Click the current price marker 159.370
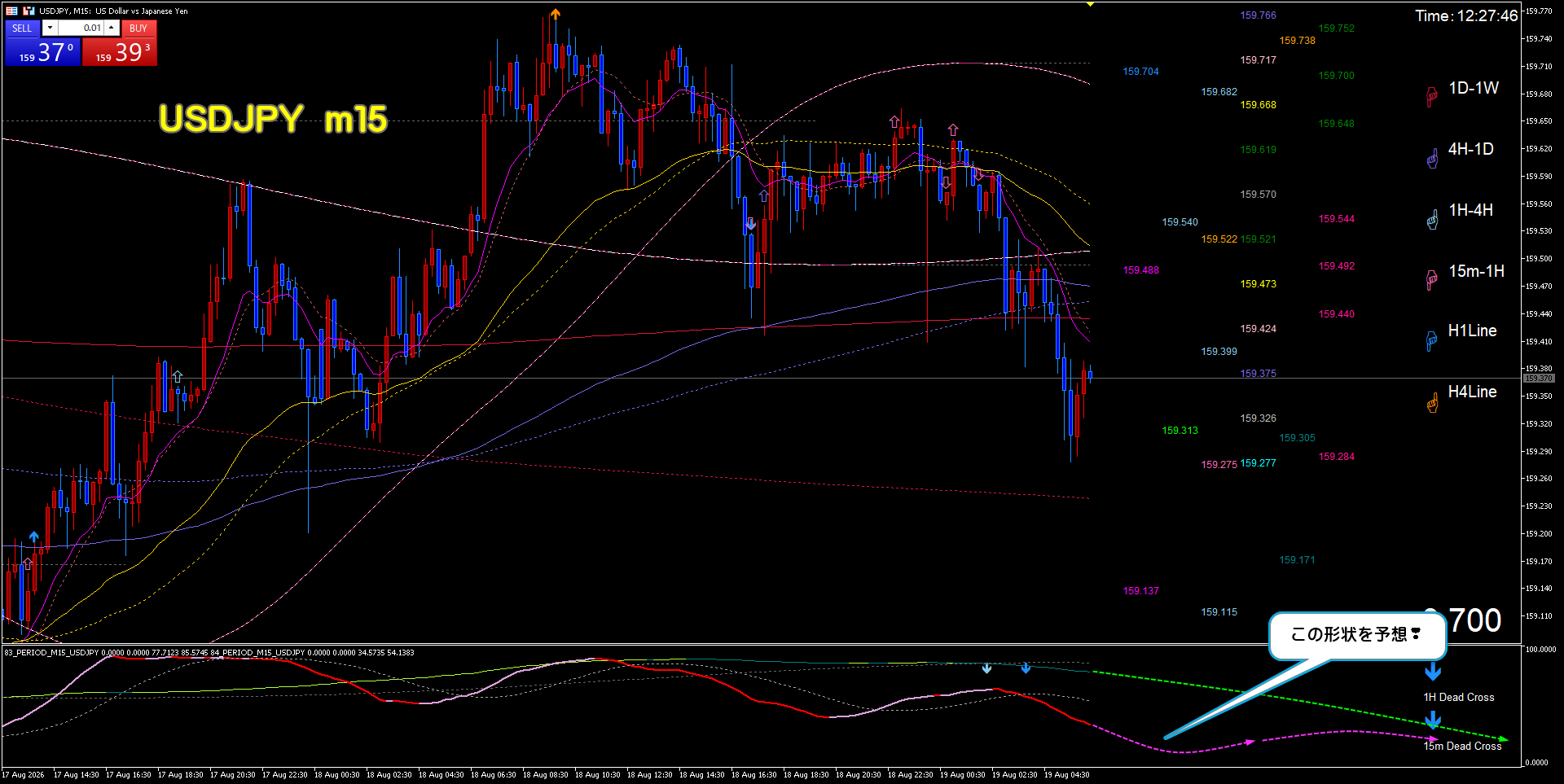This screenshot has width=1564, height=784. (1538, 379)
